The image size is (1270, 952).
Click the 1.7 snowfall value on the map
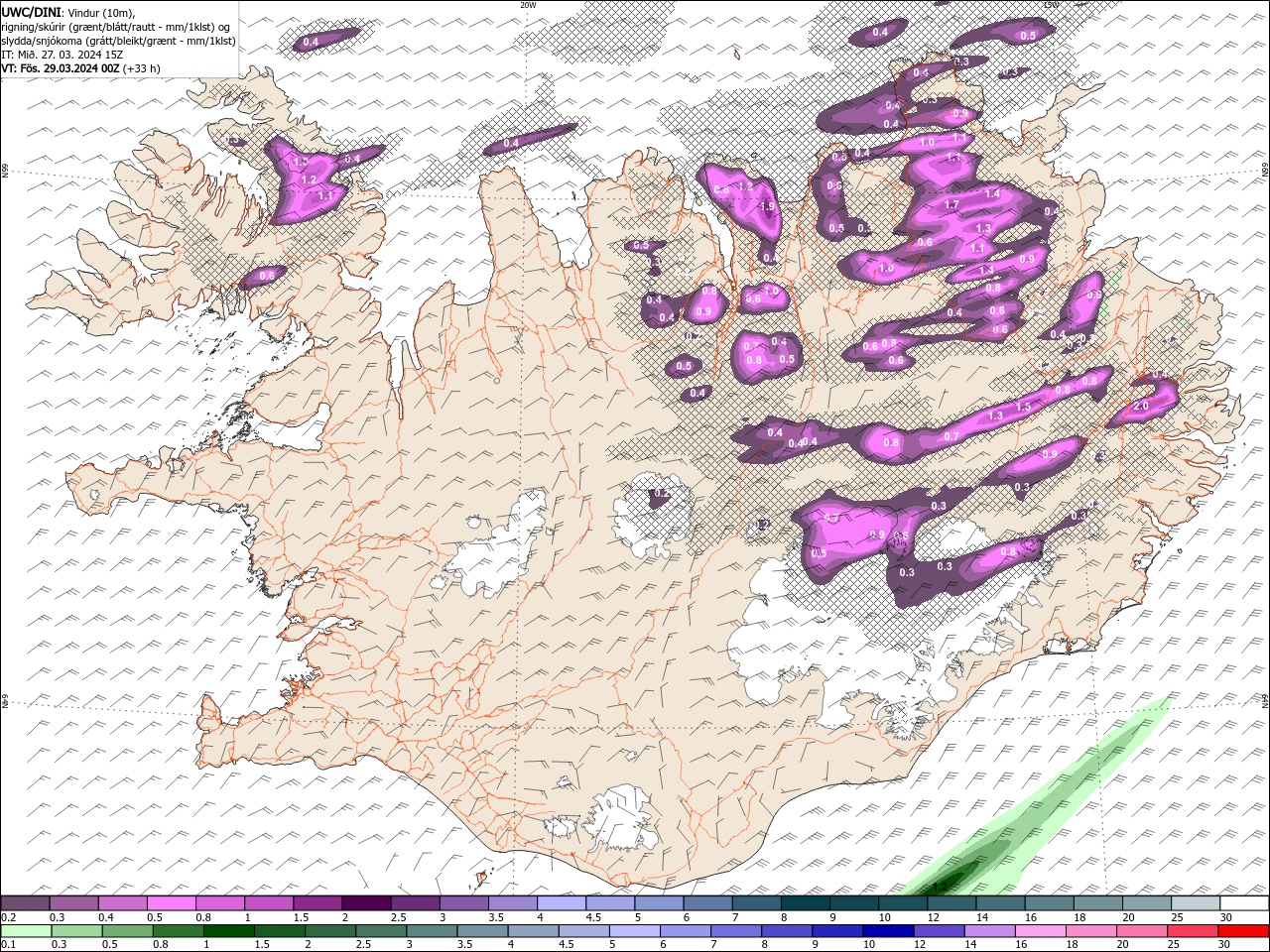point(952,204)
